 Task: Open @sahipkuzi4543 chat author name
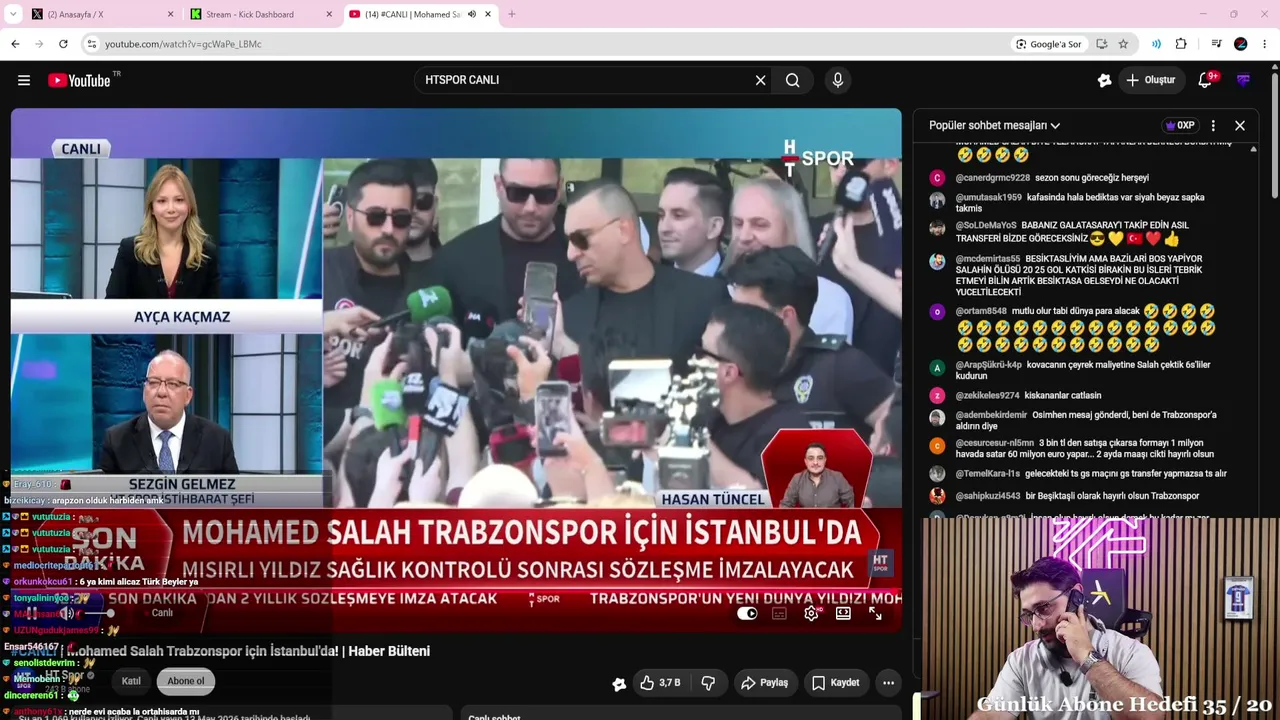pyautogui.click(x=988, y=496)
